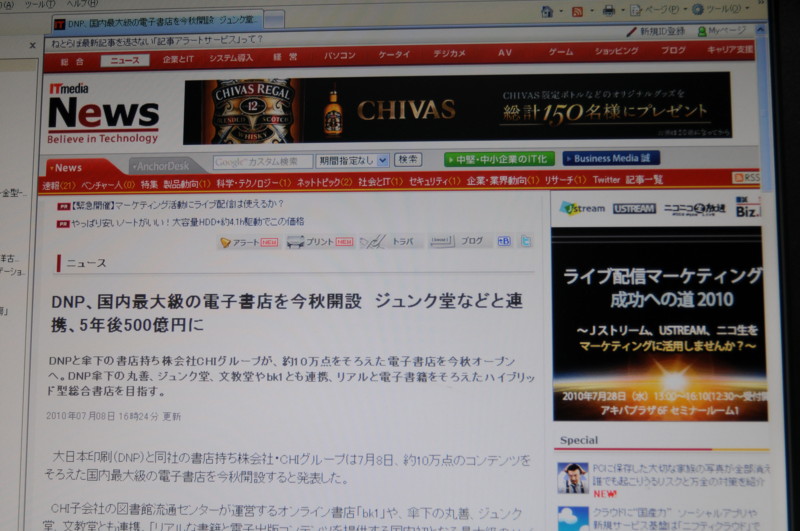This screenshot has width=800, height=531.
Task: Click the 検索 search button
Action: (408, 160)
